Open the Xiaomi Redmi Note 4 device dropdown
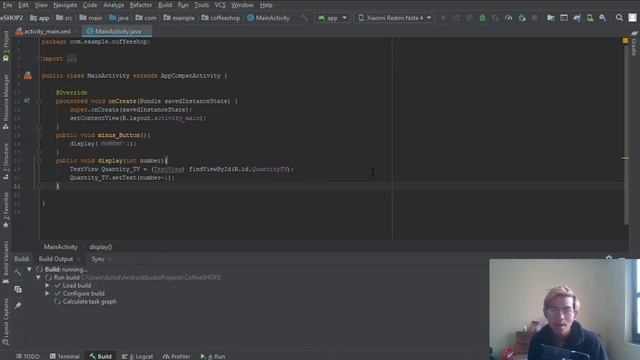 (x=394, y=18)
